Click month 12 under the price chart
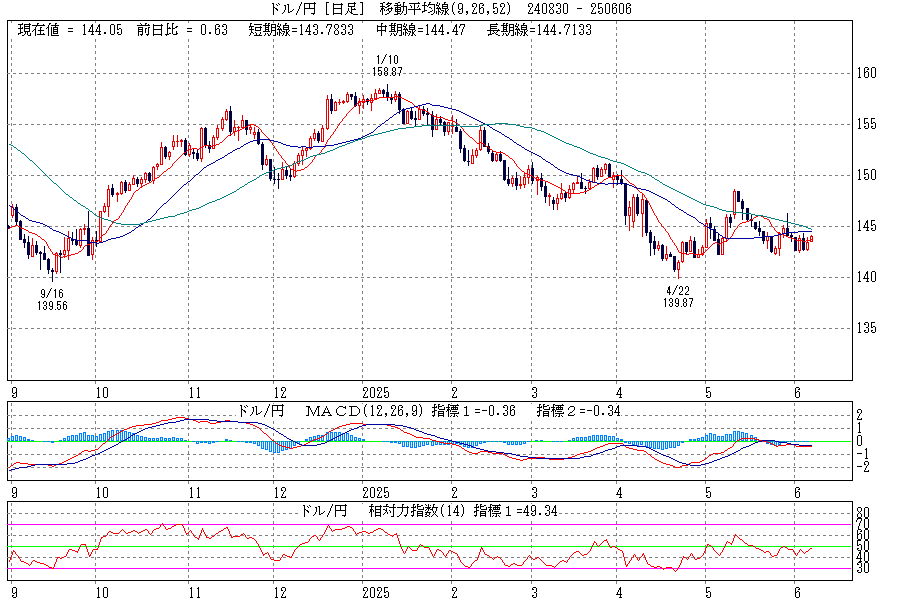This screenshot has width=900, height=600. [280, 393]
